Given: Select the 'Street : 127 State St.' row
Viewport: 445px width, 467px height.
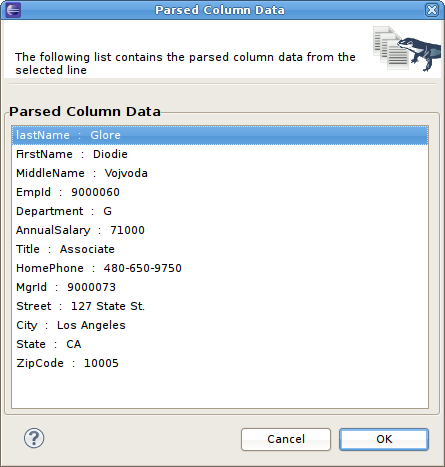Looking at the screenshot, I should coord(220,306).
